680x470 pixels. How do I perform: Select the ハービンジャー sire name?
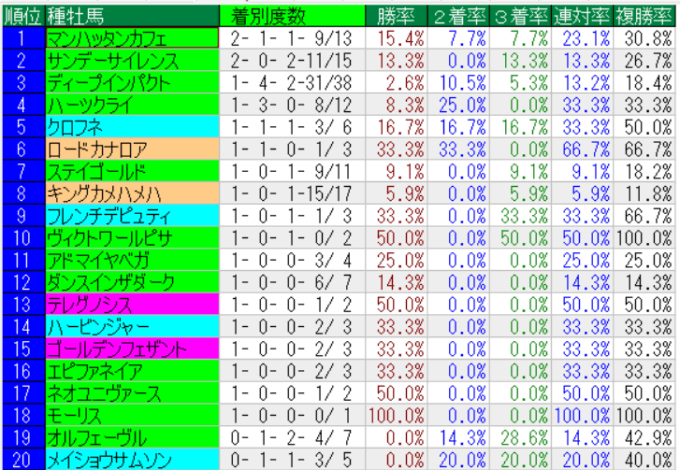[x=132, y=327]
